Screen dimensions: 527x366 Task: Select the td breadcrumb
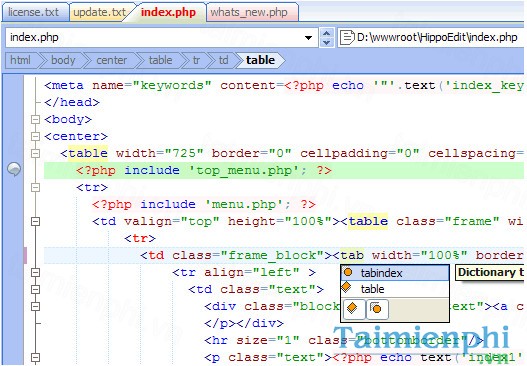point(224,60)
